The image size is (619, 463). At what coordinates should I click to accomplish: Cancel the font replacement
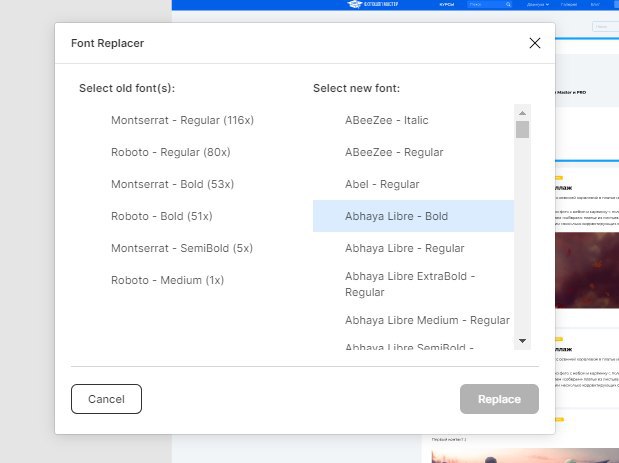tap(106, 399)
